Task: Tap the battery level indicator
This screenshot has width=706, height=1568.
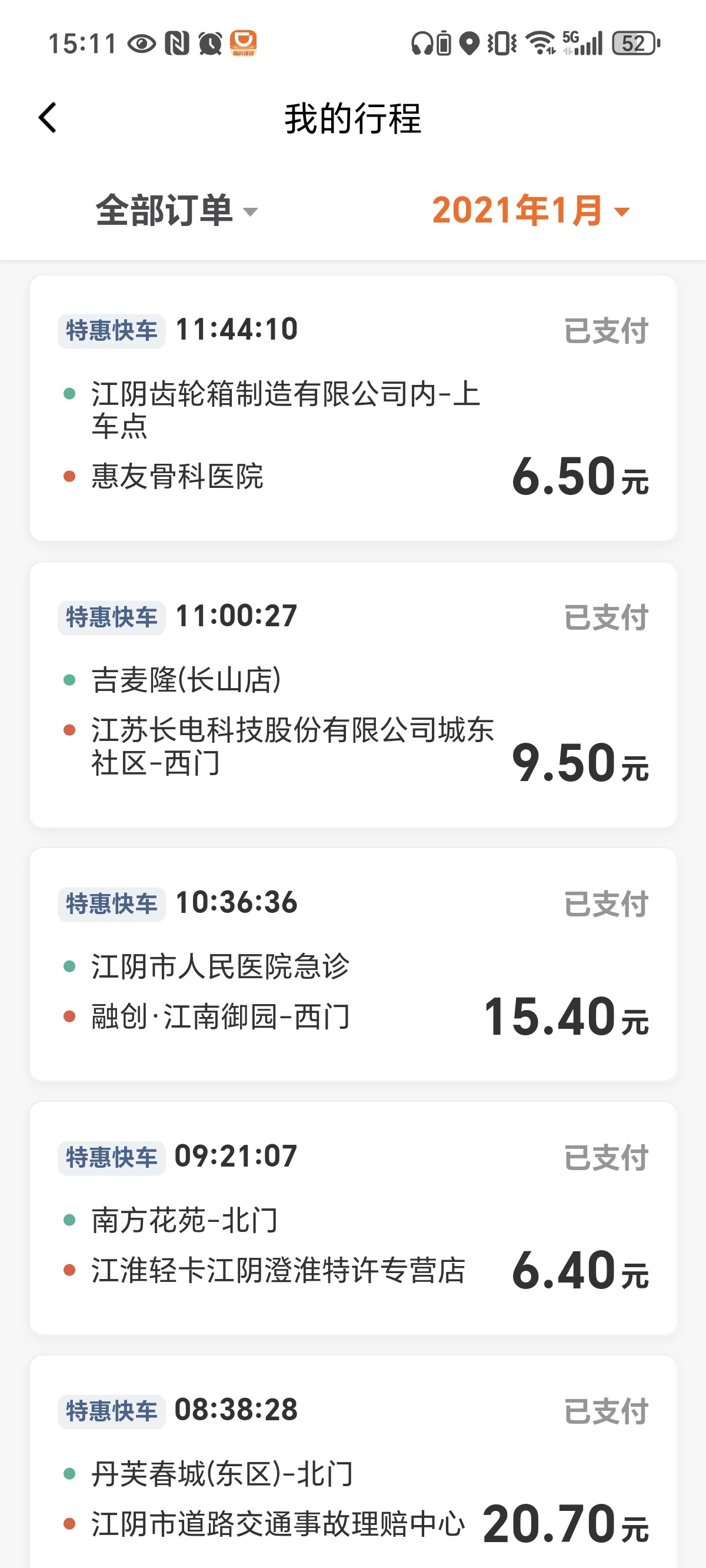Action: point(635,43)
